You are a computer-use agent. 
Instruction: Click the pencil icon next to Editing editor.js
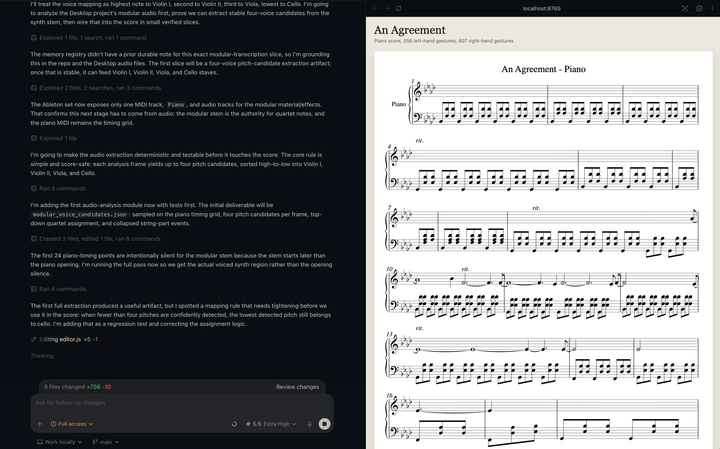click(34, 339)
